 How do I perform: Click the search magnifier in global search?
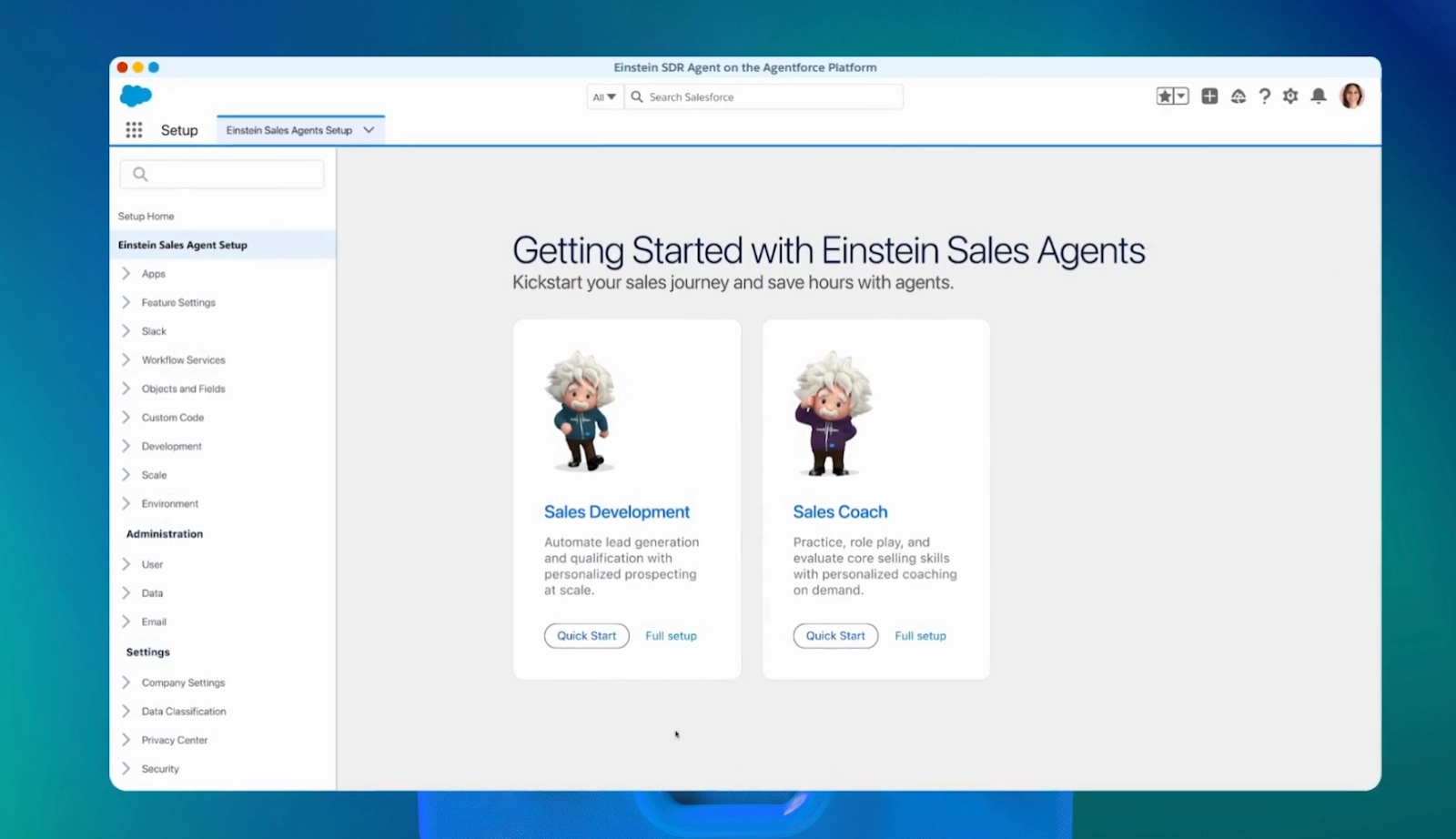[637, 96]
